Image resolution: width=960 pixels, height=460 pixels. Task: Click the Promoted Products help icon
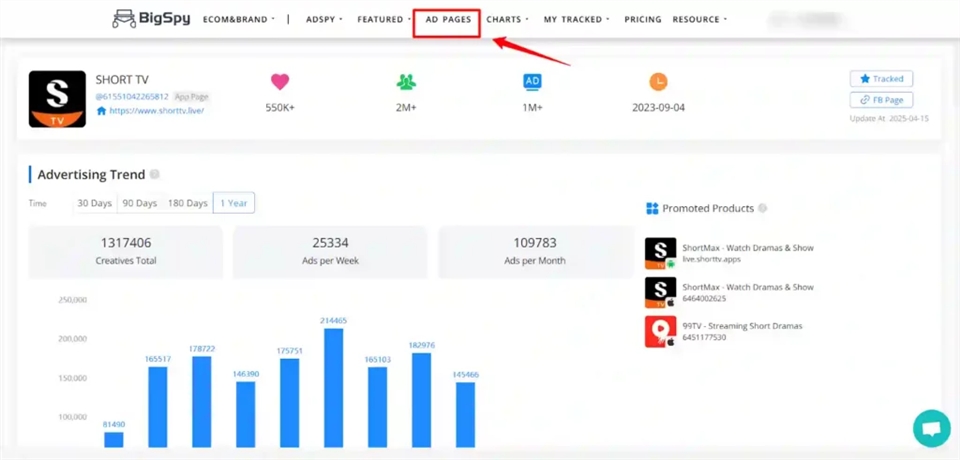(x=763, y=208)
